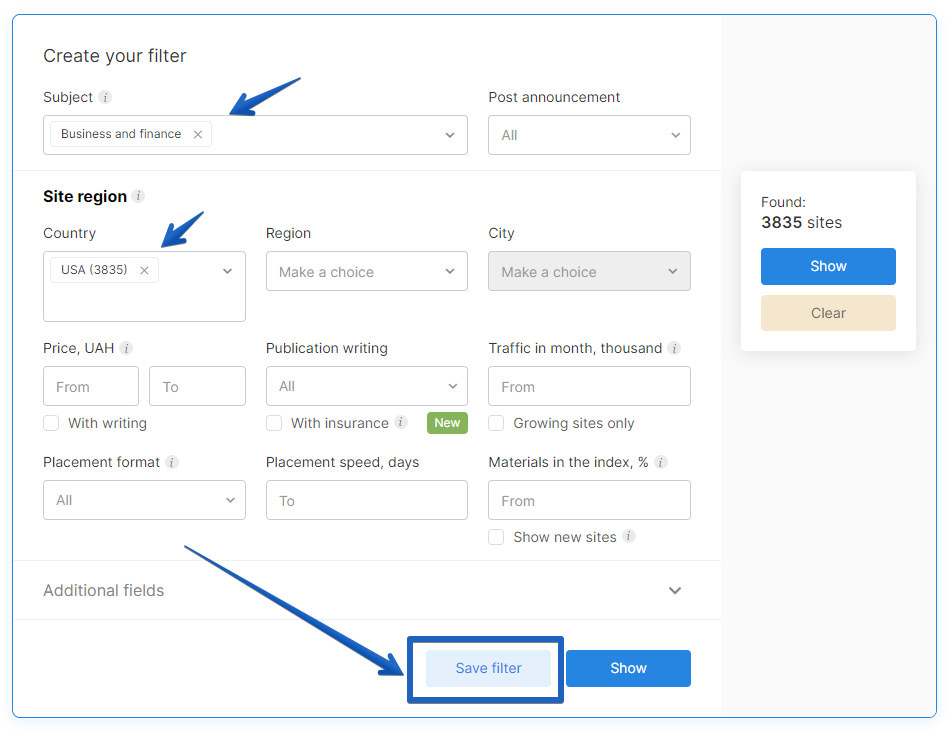Click info icon next to With insurance

point(401,422)
